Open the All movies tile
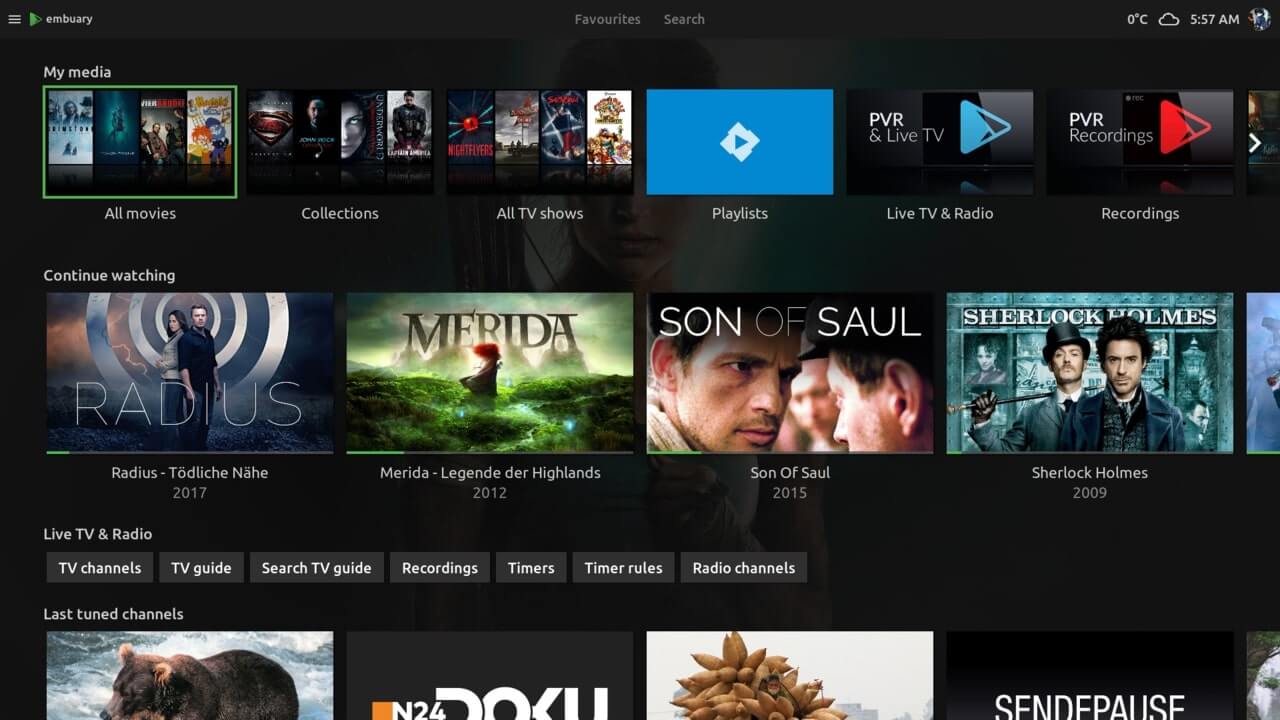The height and width of the screenshot is (720, 1280). [140, 142]
